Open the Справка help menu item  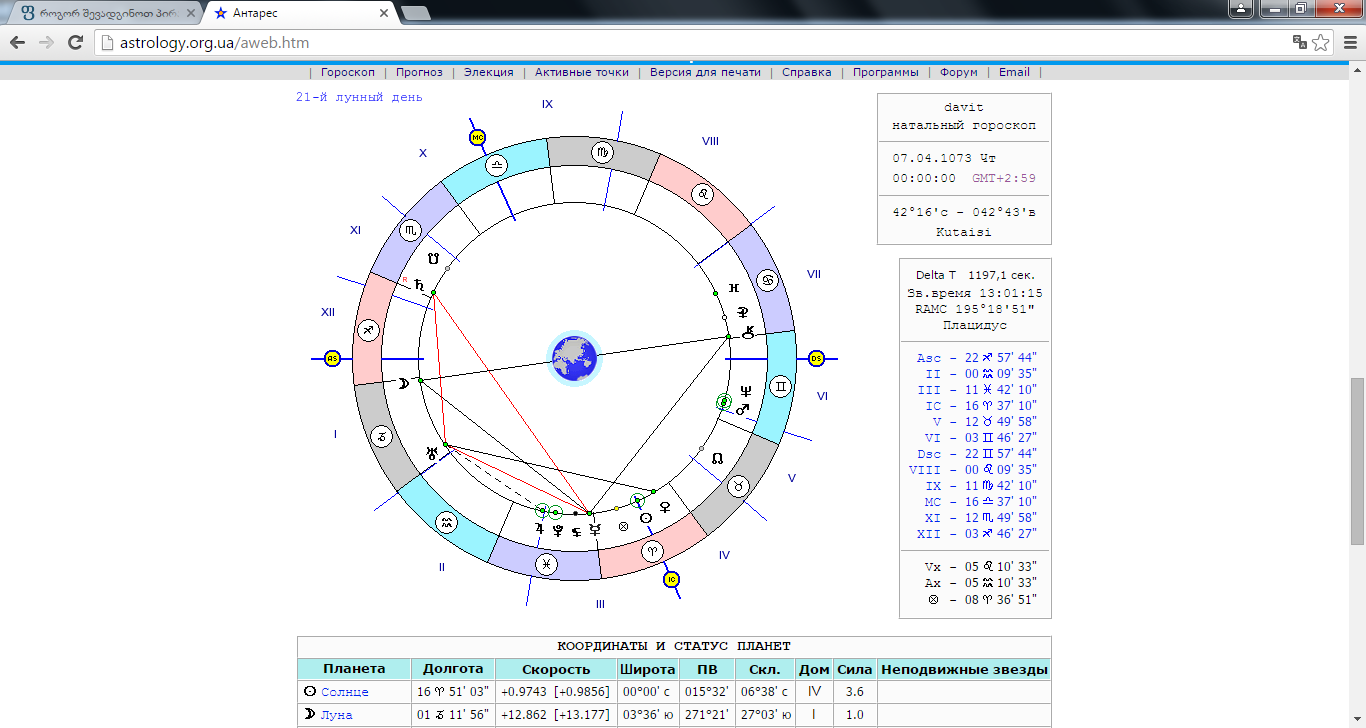pos(807,72)
